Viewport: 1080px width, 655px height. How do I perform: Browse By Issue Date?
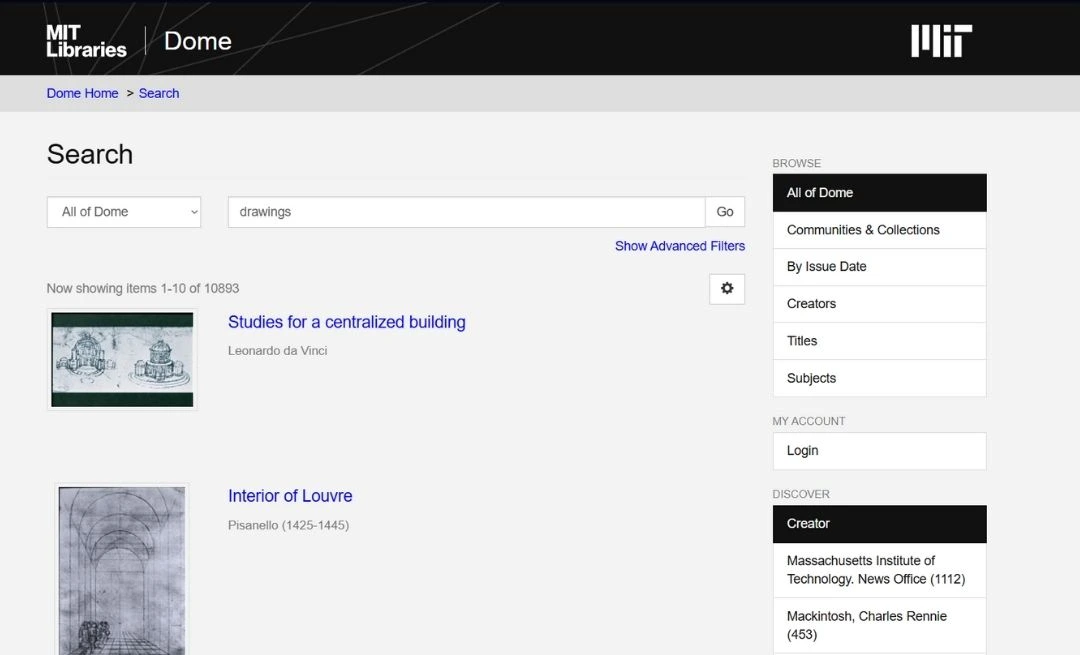(827, 267)
